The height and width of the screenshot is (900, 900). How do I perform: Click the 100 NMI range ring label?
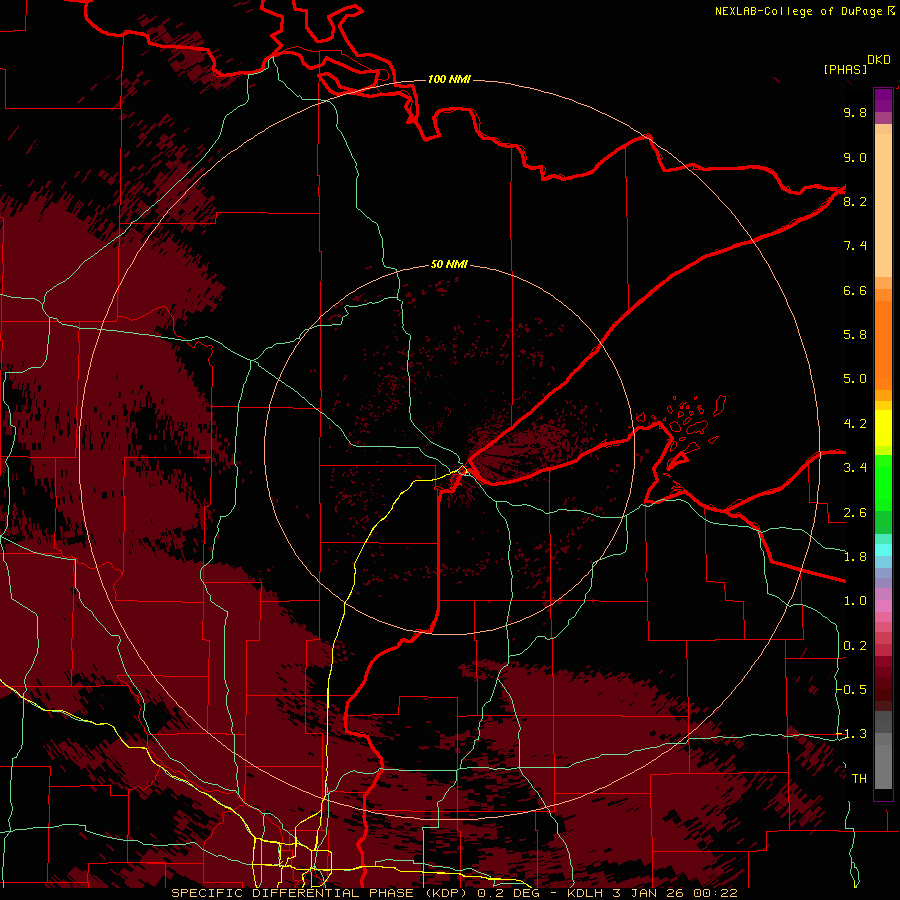[x=449, y=79]
